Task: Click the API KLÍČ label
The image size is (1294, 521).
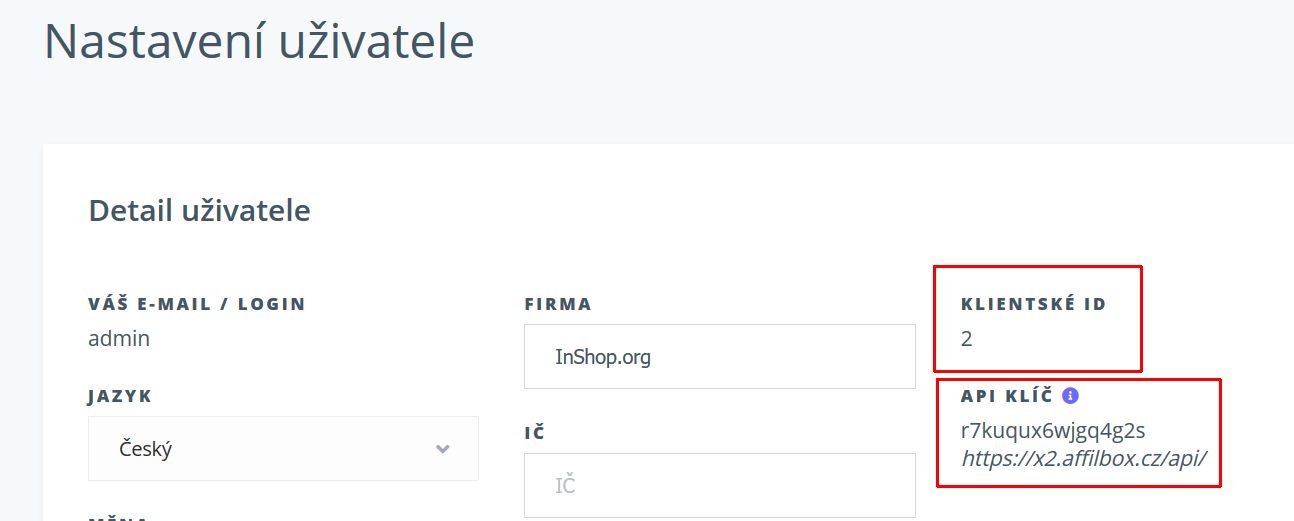Action: click(x=1007, y=396)
